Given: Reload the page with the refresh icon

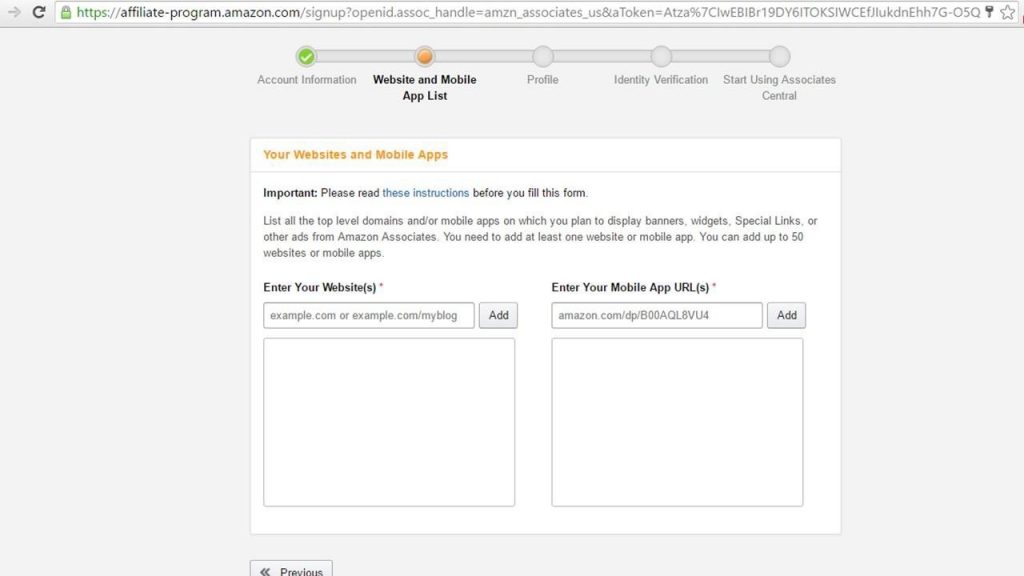Looking at the screenshot, I should pyautogui.click(x=39, y=12).
